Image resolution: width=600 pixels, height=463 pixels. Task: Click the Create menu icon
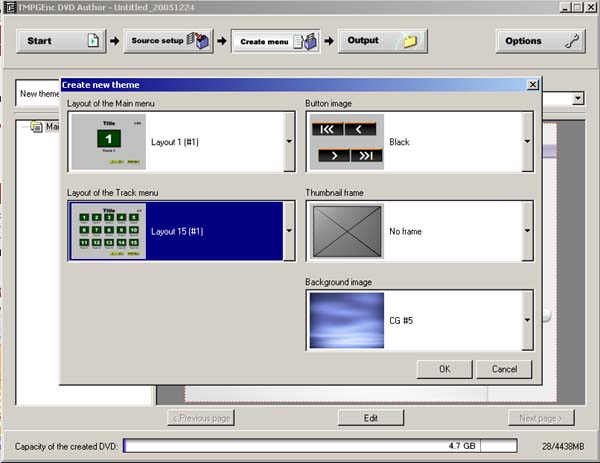tap(305, 41)
